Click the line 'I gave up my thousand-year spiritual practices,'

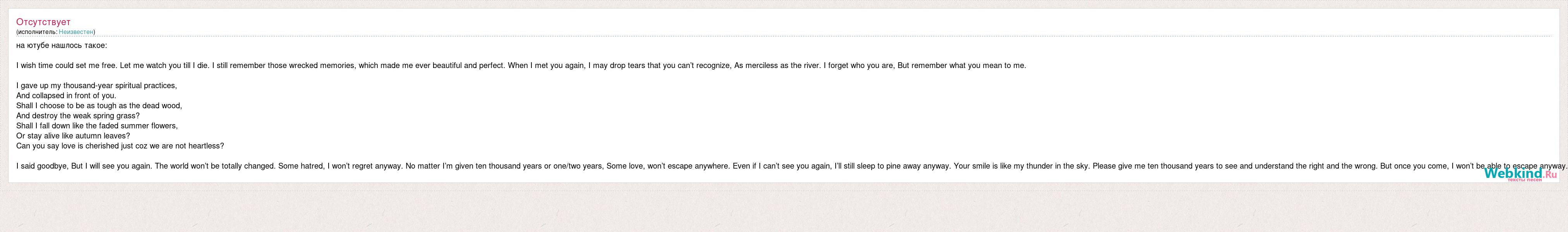point(97,85)
